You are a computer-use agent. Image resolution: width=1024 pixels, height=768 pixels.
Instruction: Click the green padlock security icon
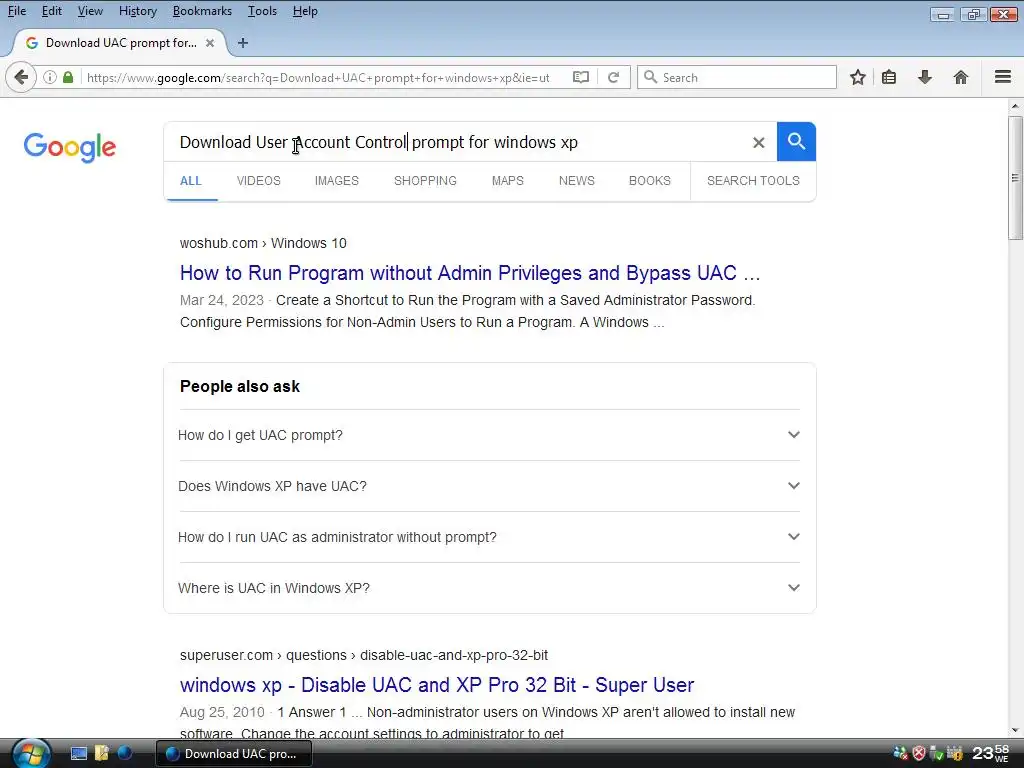click(68, 77)
